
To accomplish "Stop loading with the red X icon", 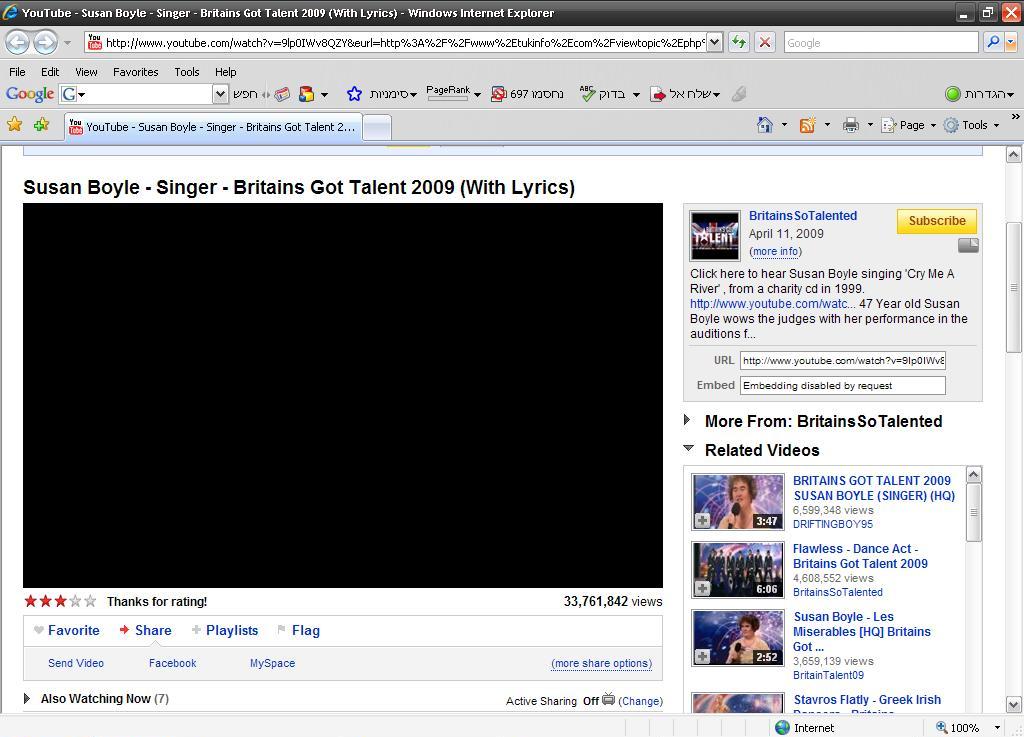I will [765, 42].
